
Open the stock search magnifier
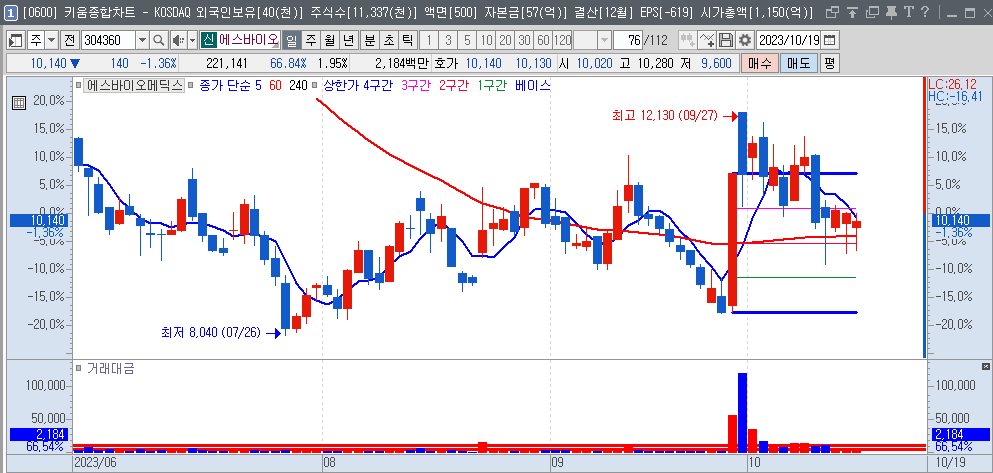159,41
